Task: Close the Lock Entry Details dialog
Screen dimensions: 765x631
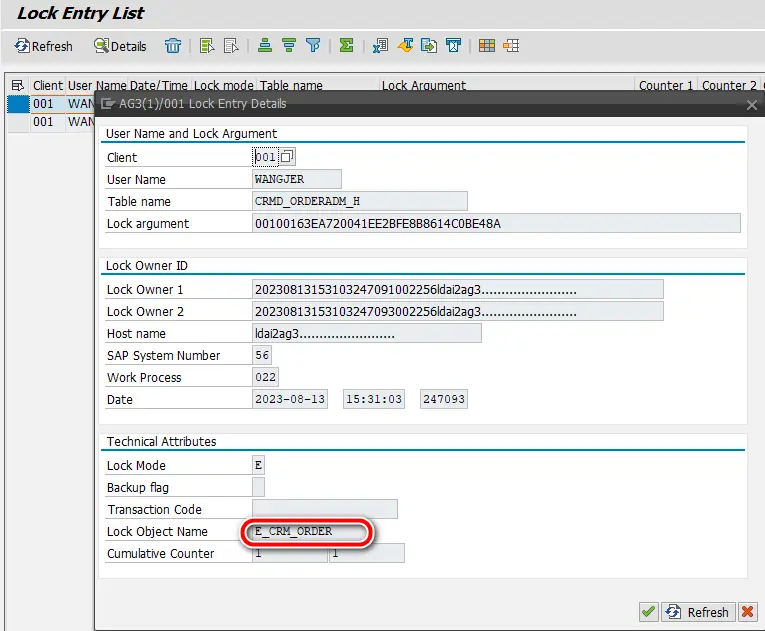Action: click(752, 104)
